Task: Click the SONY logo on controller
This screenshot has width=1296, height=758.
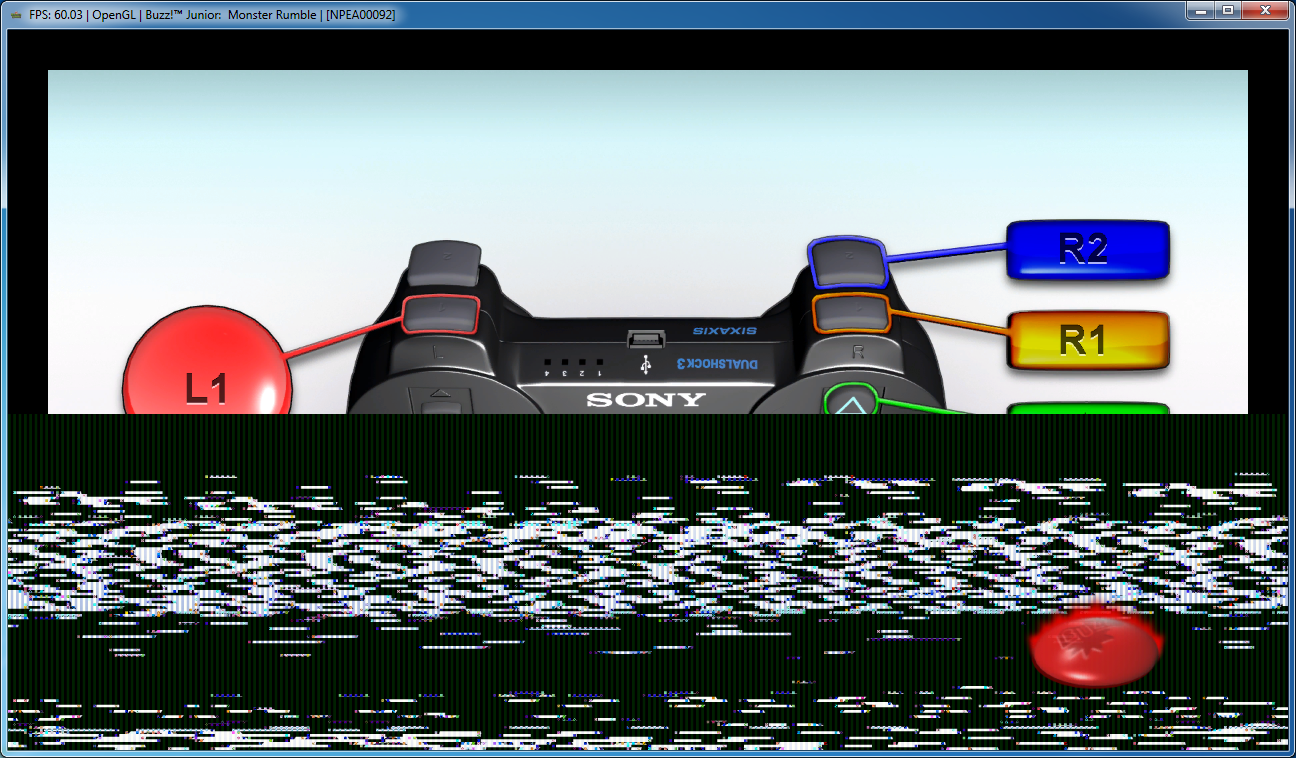Action: tap(646, 400)
